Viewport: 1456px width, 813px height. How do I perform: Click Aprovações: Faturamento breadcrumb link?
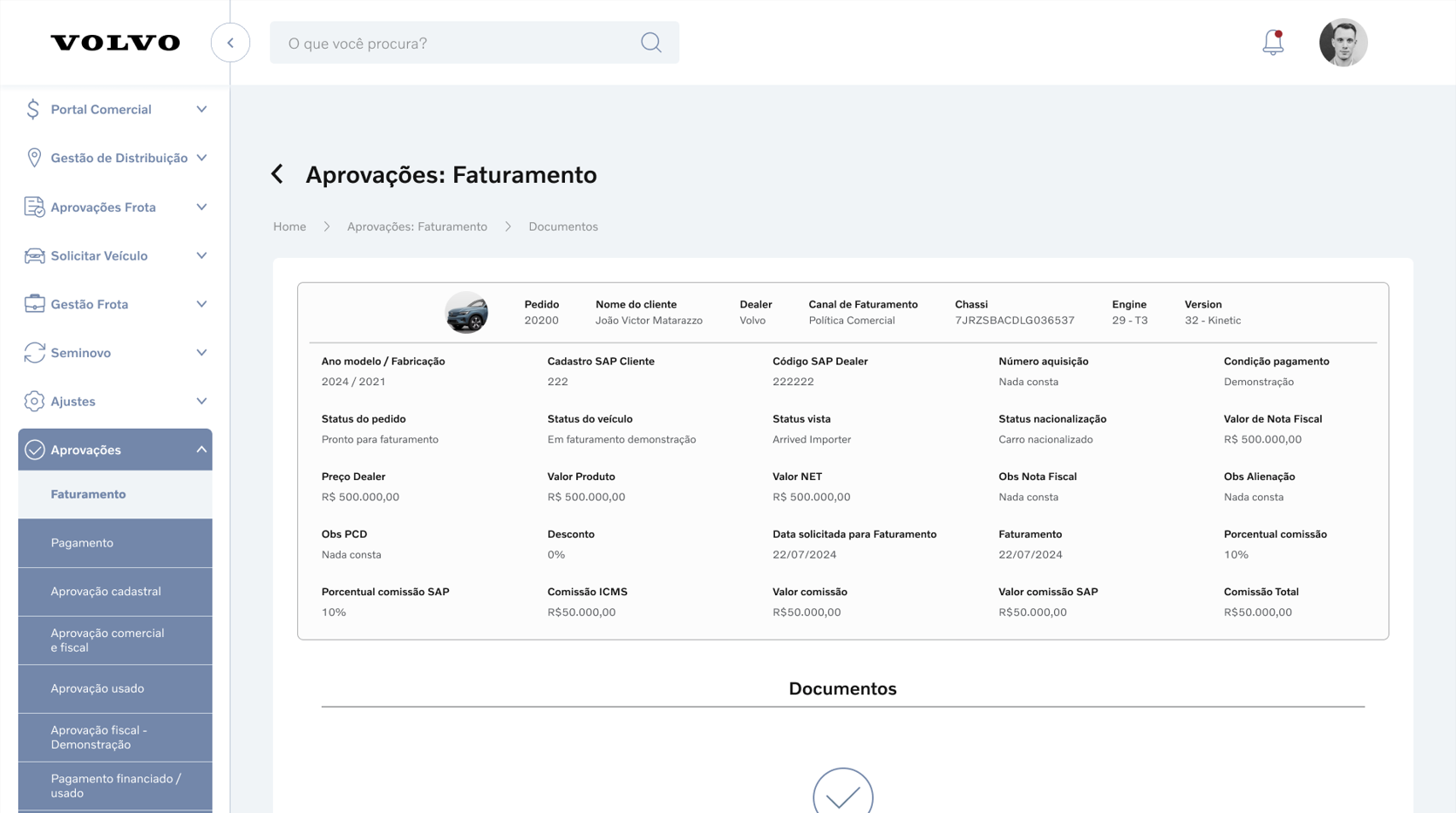pyautogui.click(x=417, y=227)
